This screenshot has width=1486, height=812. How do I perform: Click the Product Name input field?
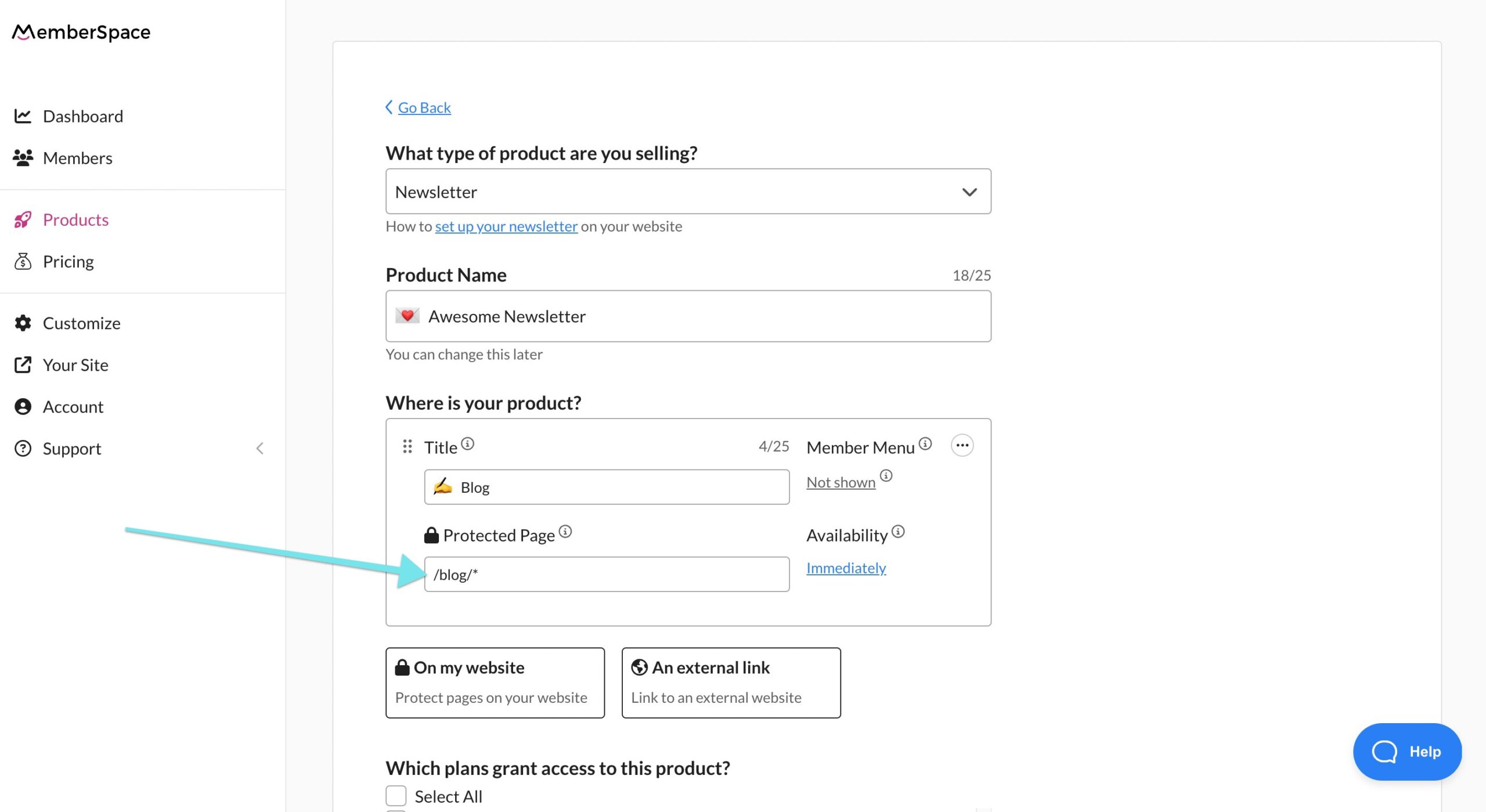click(x=688, y=316)
